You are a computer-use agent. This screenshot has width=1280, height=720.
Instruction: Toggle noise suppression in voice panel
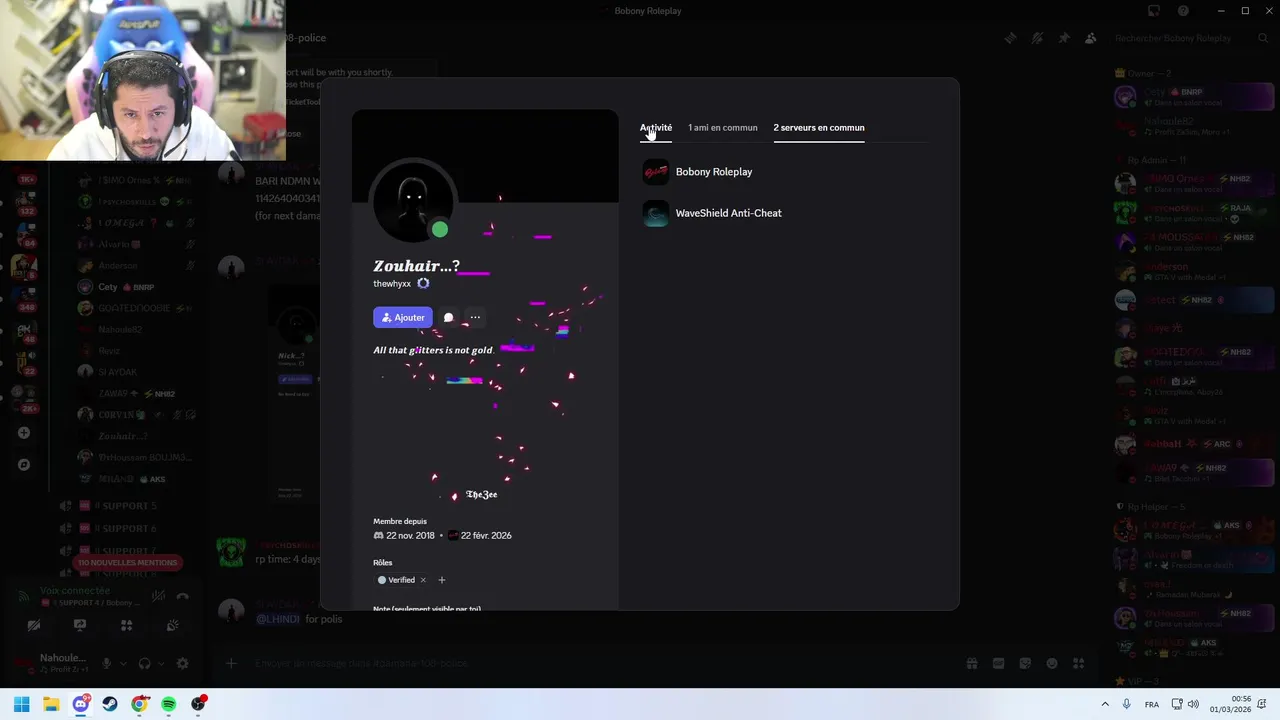click(x=158, y=596)
